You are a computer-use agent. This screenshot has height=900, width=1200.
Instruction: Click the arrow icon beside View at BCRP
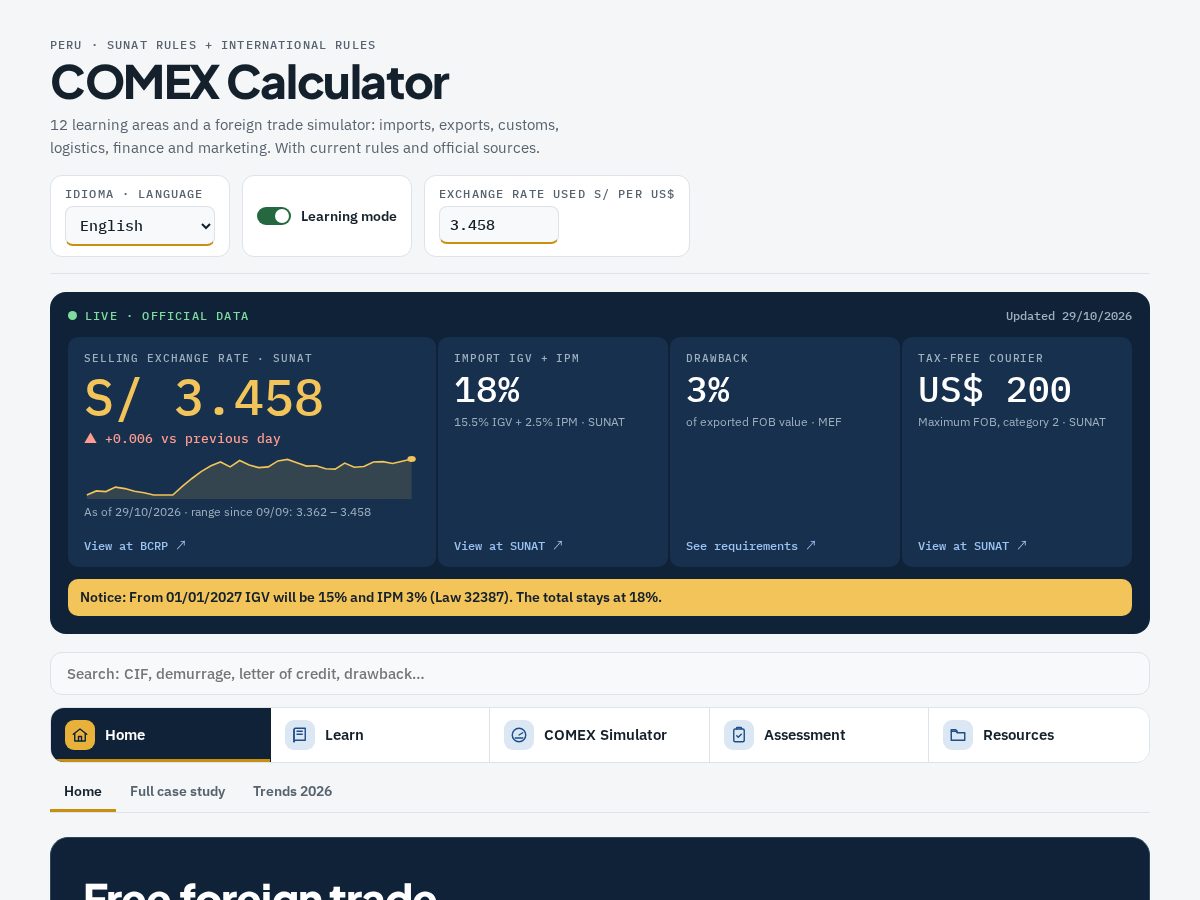pyautogui.click(x=181, y=545)
